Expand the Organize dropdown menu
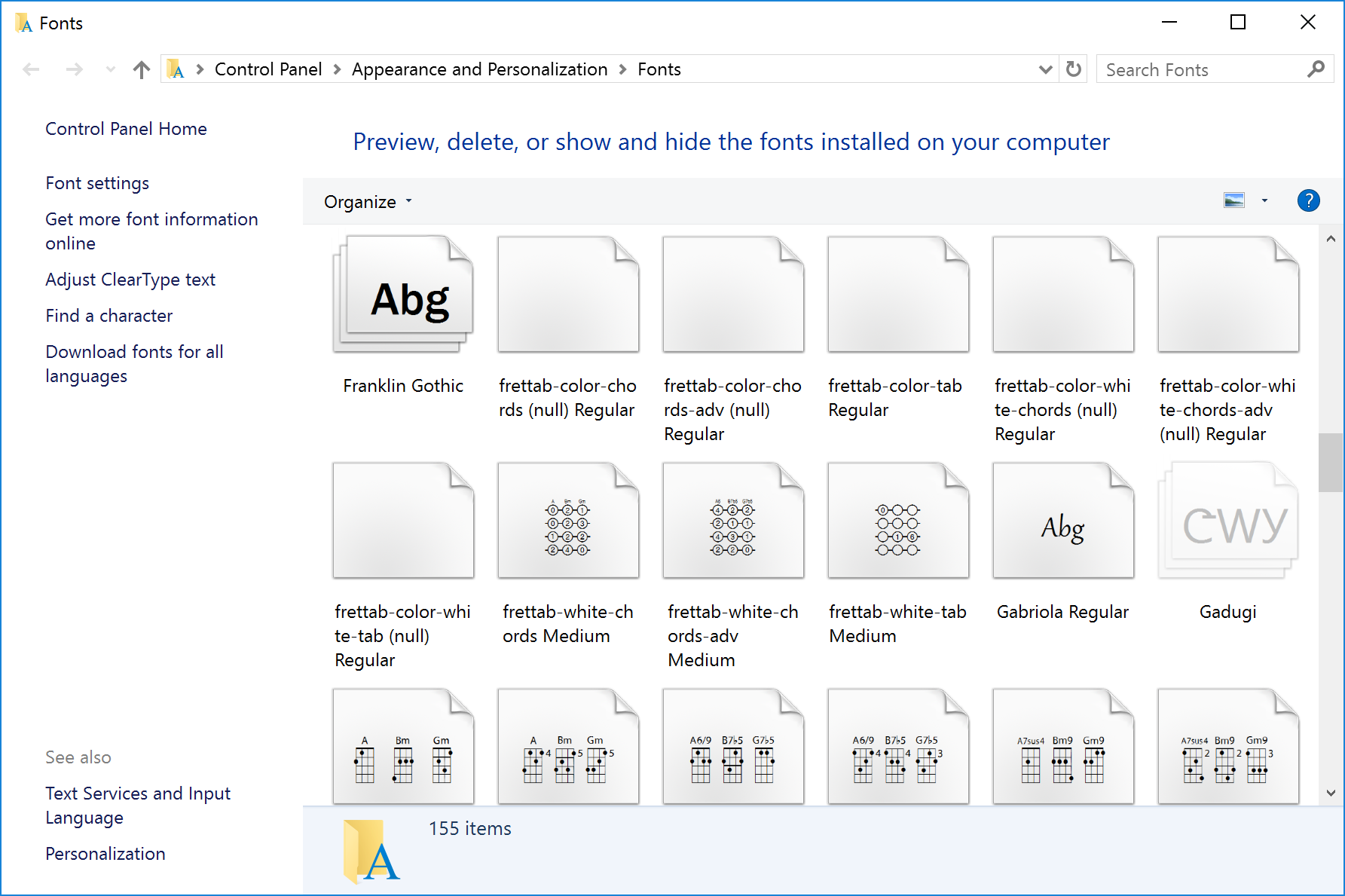Viewport: 1345px width, 896px height. [368, 202]
